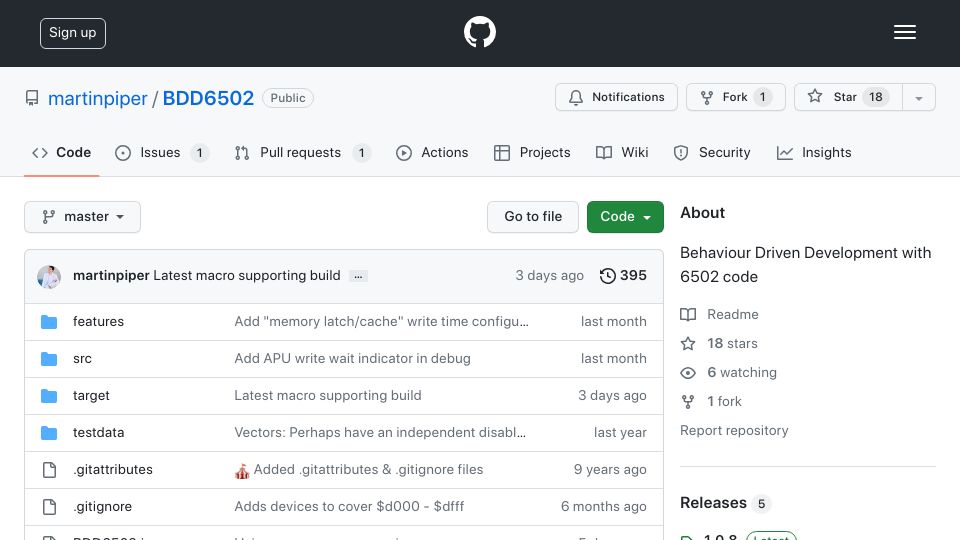Open the Insights tab
The width and height of the screenshot is (960, 540).
pos(814,152)
